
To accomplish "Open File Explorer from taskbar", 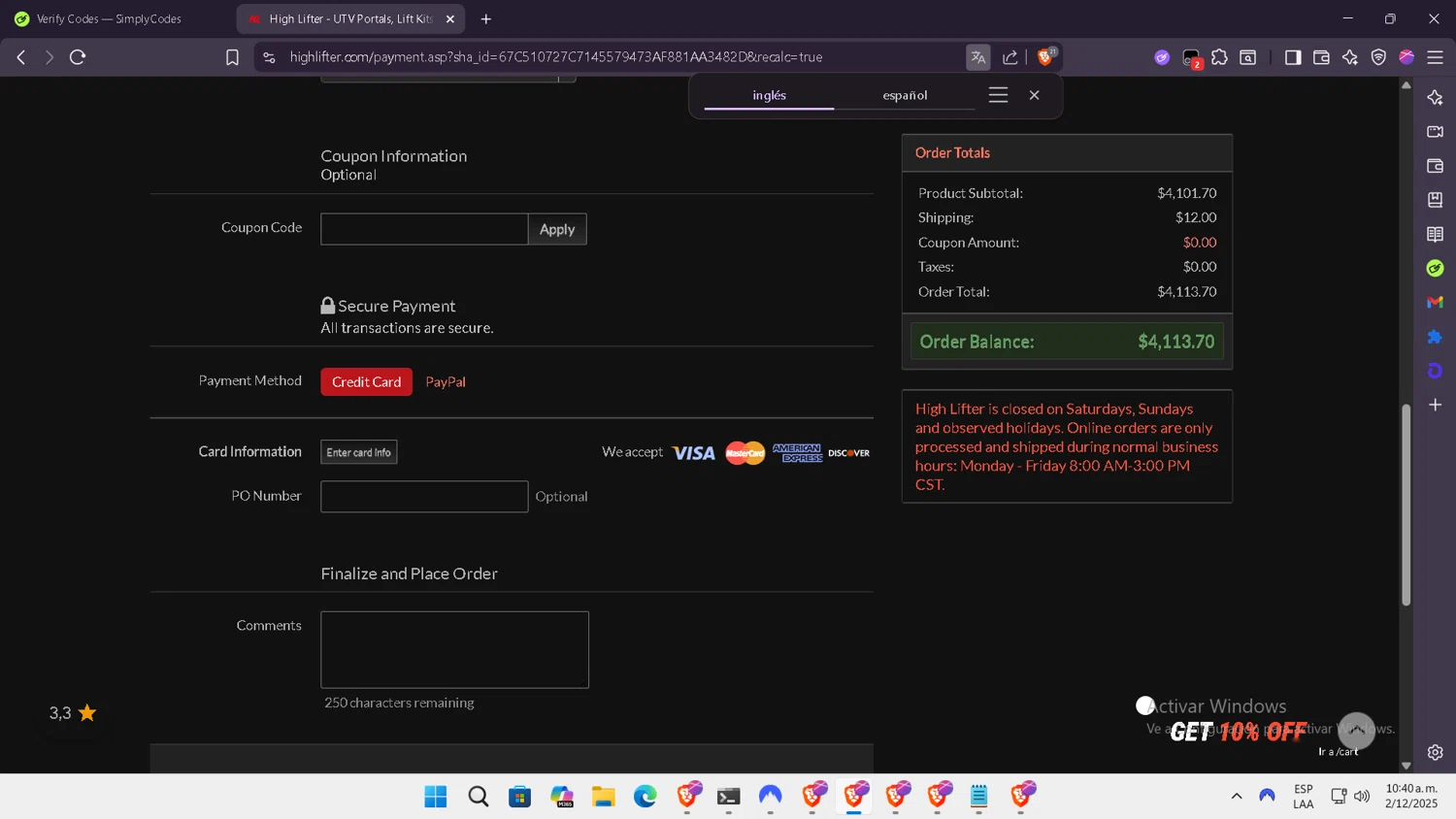I will tap(604, 797).
